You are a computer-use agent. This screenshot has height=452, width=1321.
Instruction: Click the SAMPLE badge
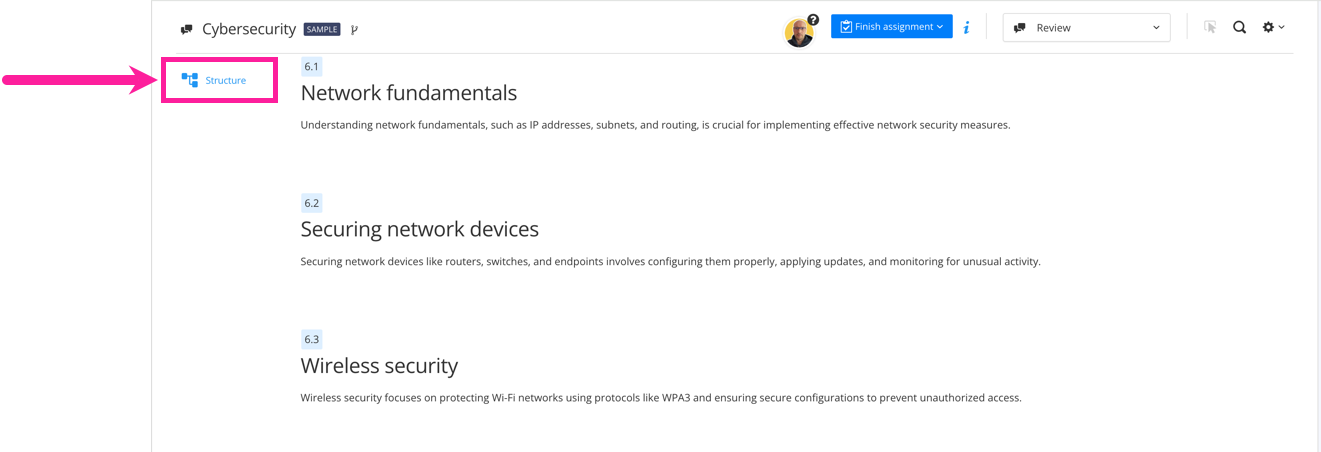click(x=323, y=30)
